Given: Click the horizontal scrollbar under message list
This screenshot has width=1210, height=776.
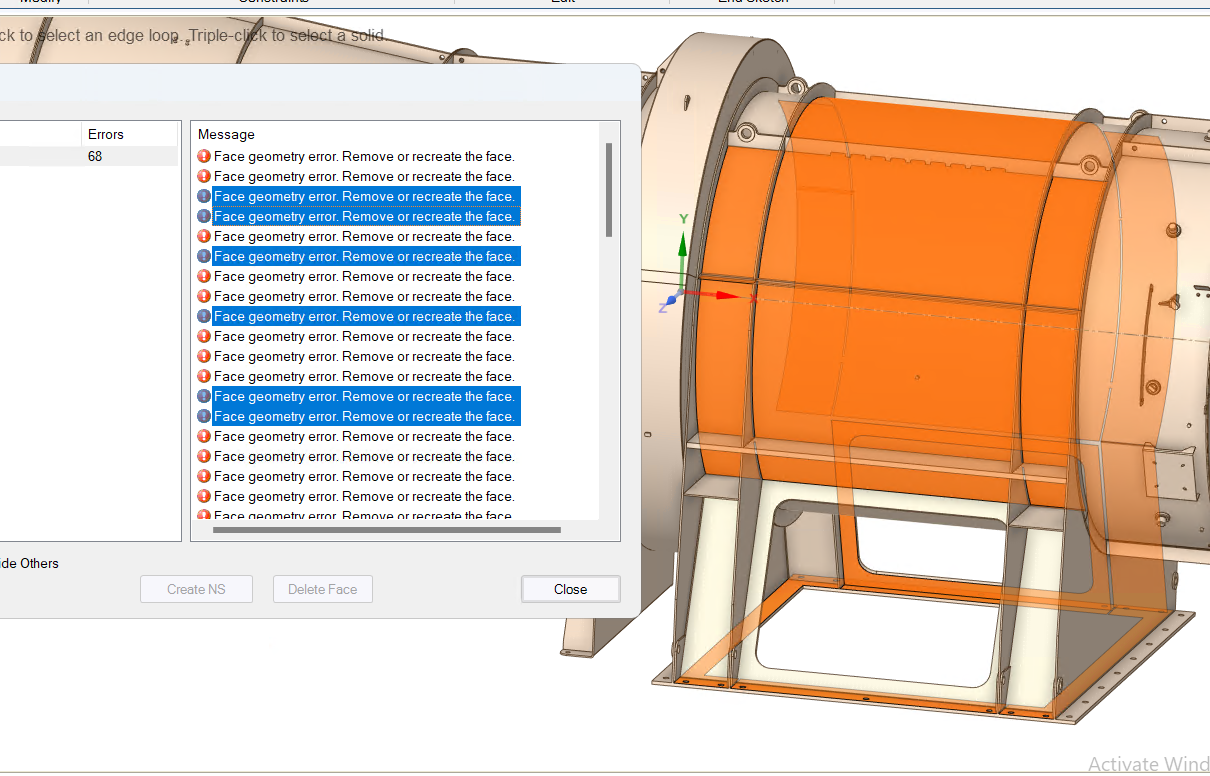Looking at the screenshot, I should pyautogui.click(x=387, y=530).
